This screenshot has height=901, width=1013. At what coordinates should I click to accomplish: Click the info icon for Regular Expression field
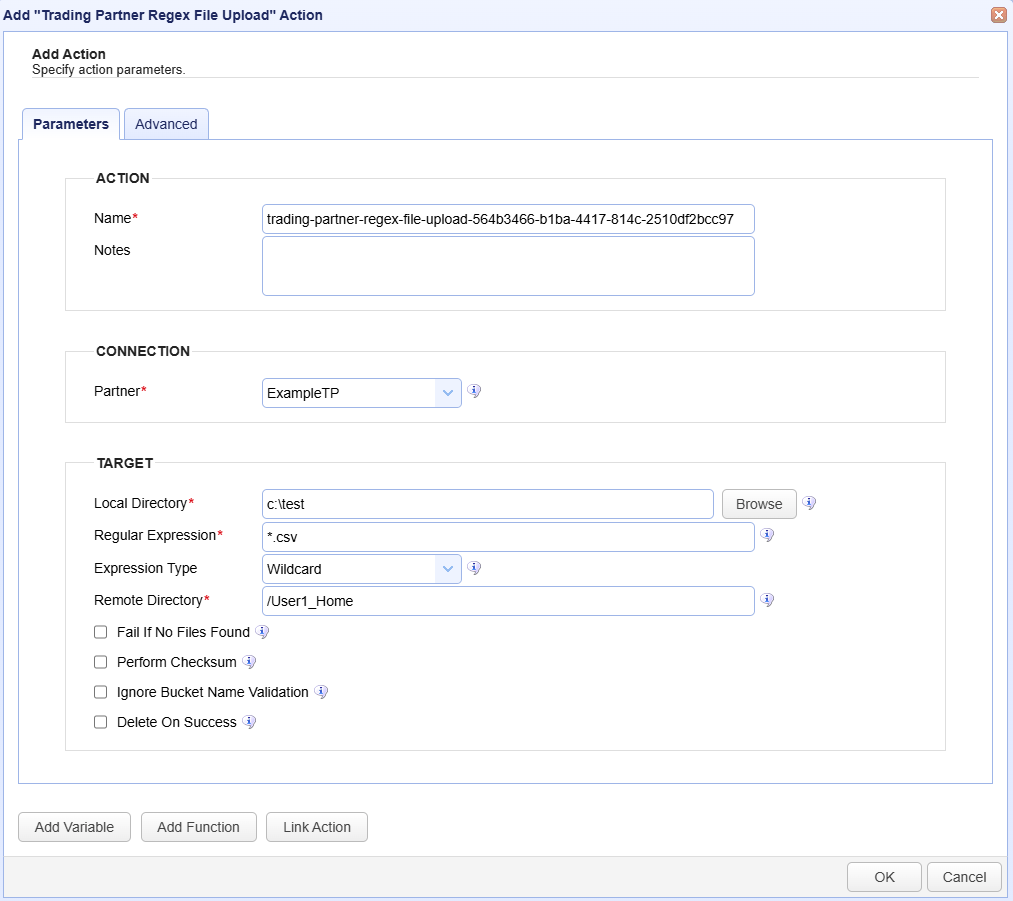767,535
